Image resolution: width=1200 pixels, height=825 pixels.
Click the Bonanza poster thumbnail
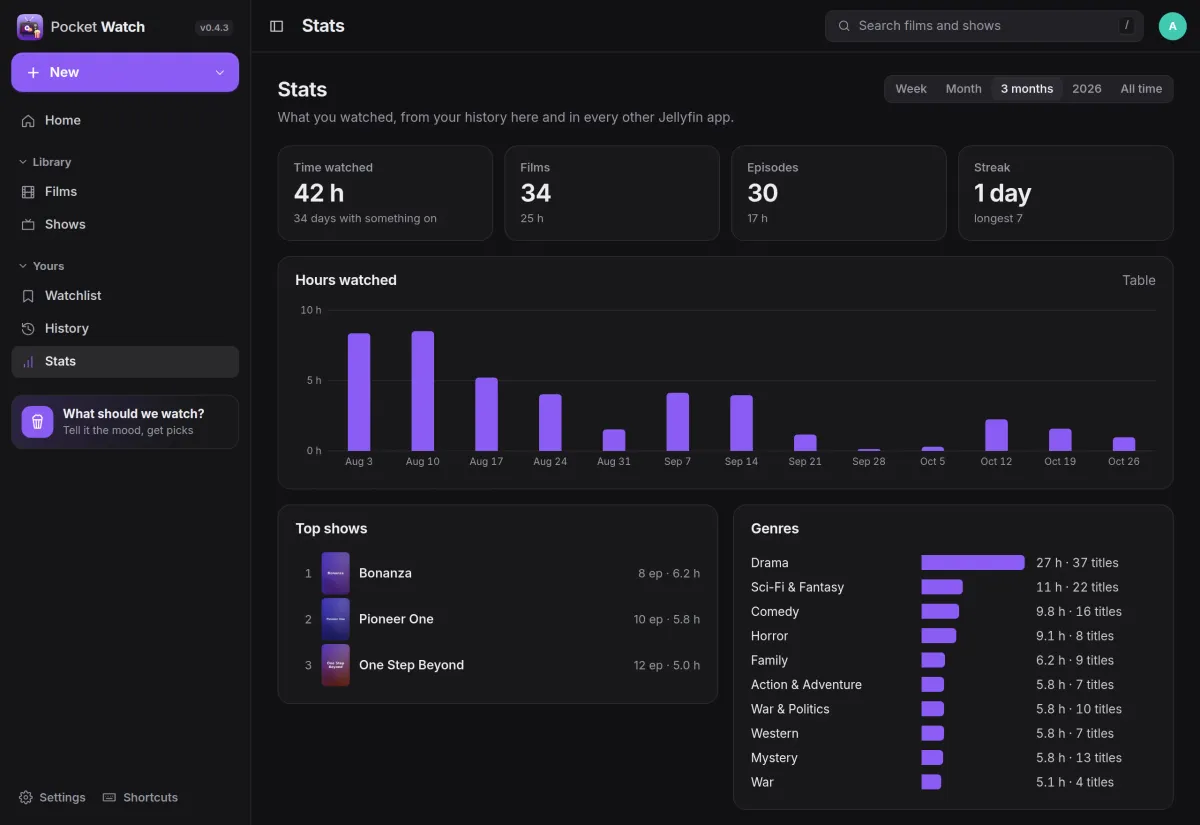335,573
